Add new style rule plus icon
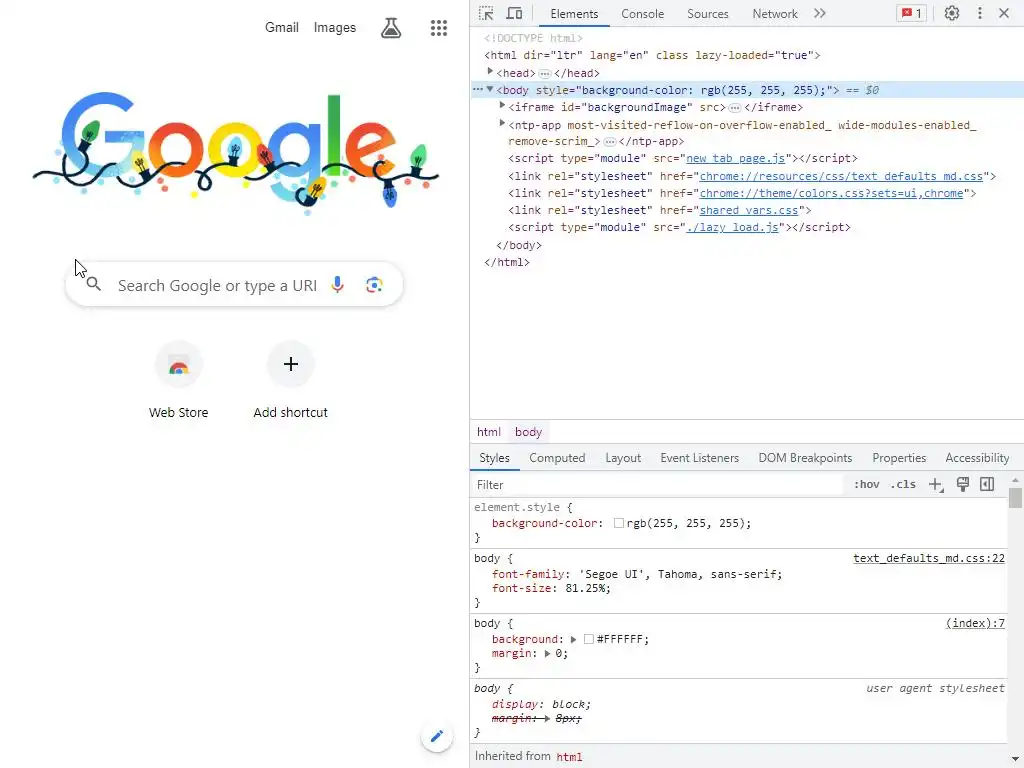Image resolution: width=1024 pixels, height=768 pixels. pos(936,485)
